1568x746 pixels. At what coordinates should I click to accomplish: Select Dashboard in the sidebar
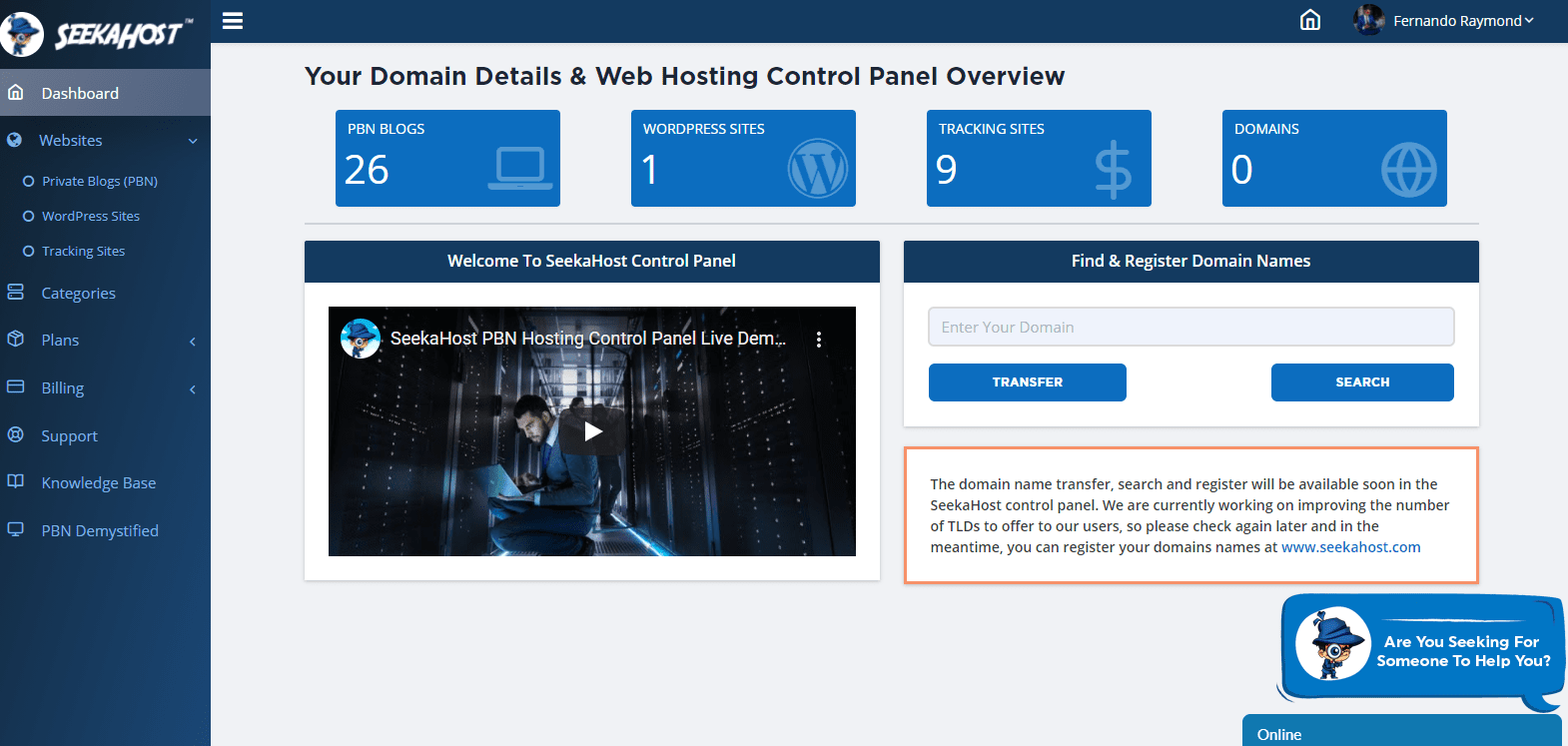pos(105,93)
